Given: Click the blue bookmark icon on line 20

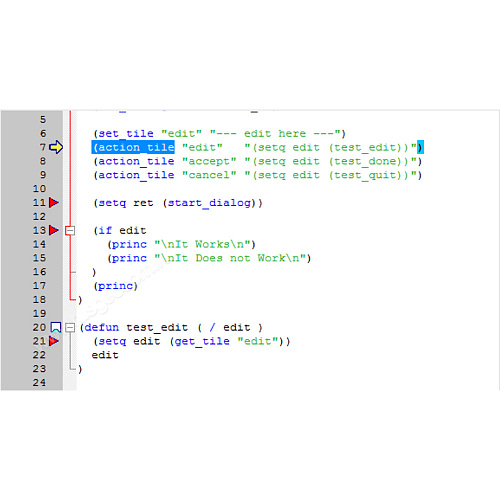Looking at the screenshot, I should click(x=56, y=327).
